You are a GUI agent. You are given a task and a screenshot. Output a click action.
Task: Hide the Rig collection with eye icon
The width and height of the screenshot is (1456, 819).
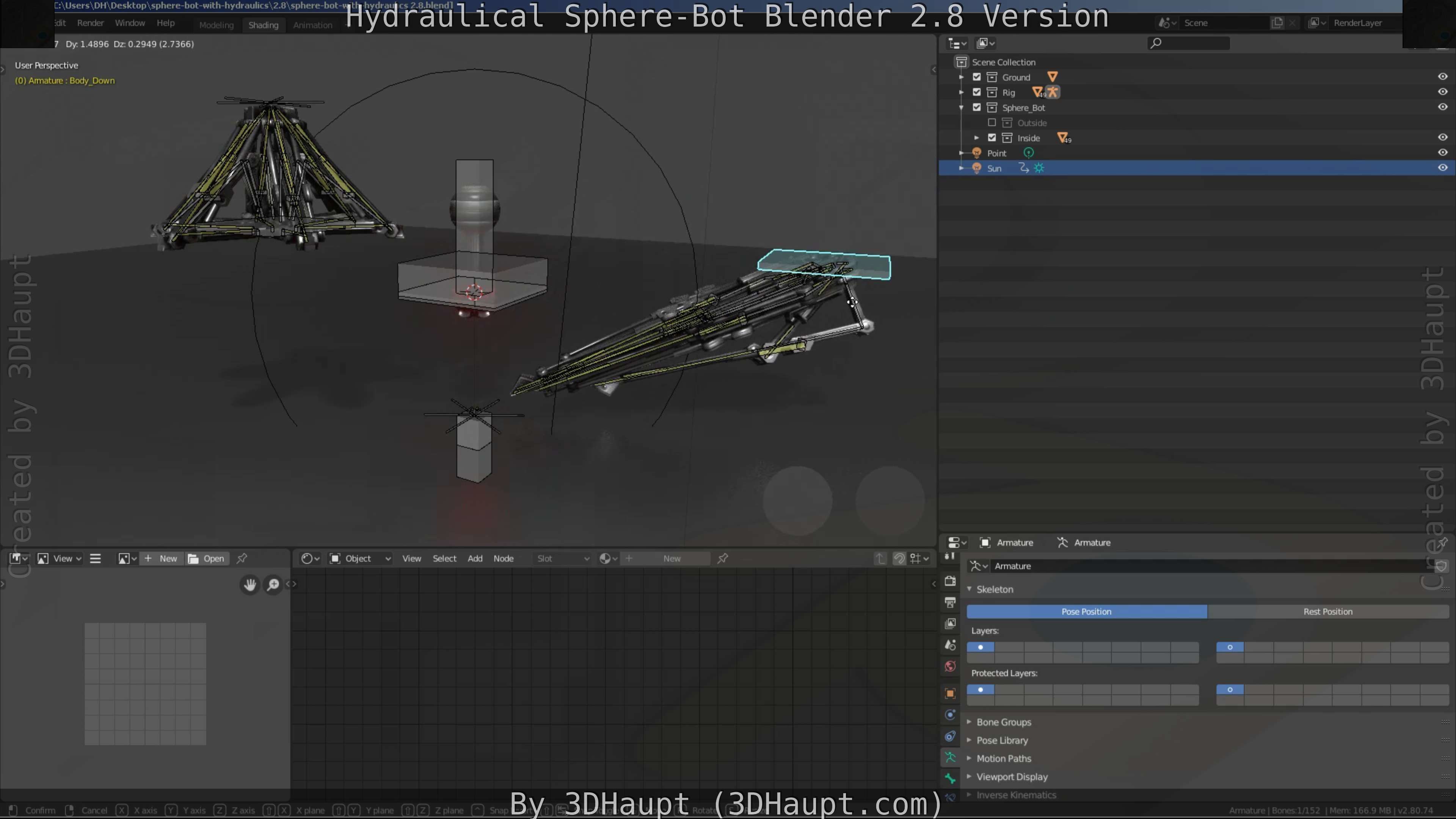(x=1442, y=91)
